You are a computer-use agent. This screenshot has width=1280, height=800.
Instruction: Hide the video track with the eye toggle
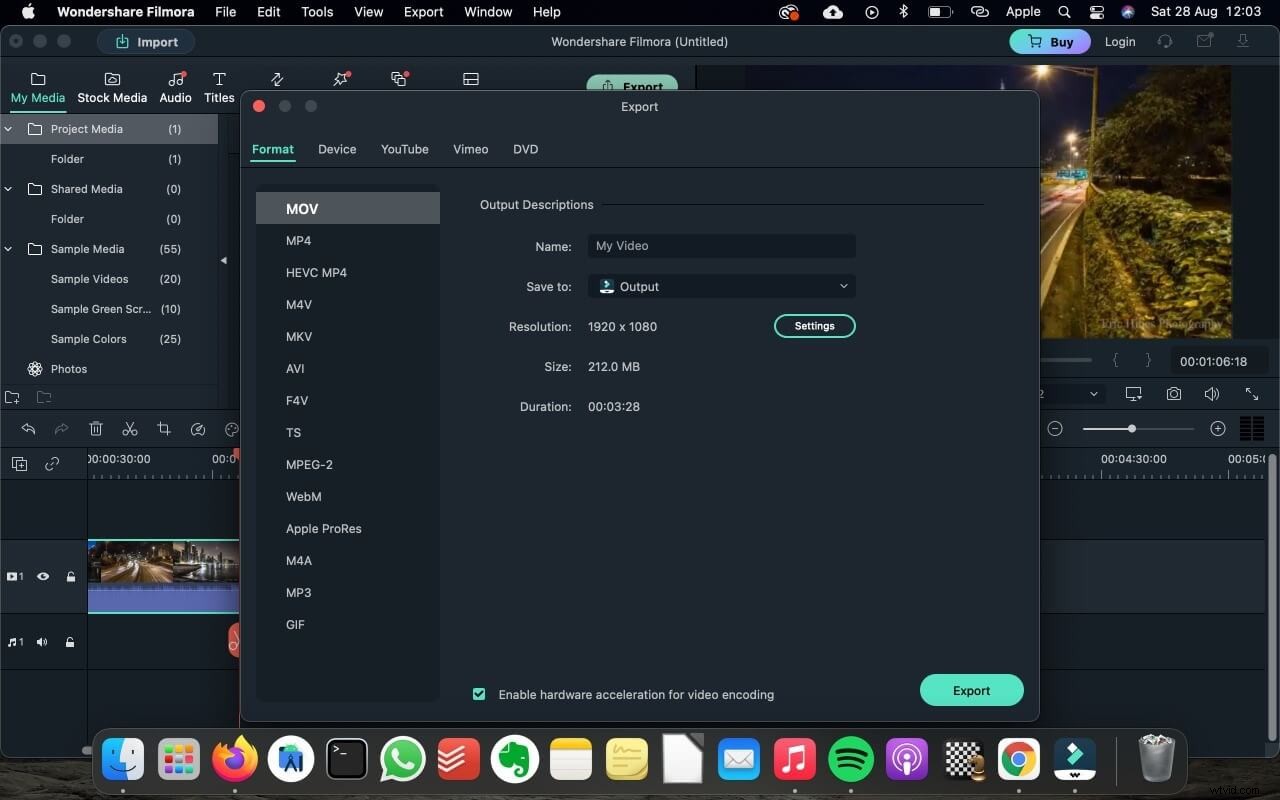pos(43,577)
